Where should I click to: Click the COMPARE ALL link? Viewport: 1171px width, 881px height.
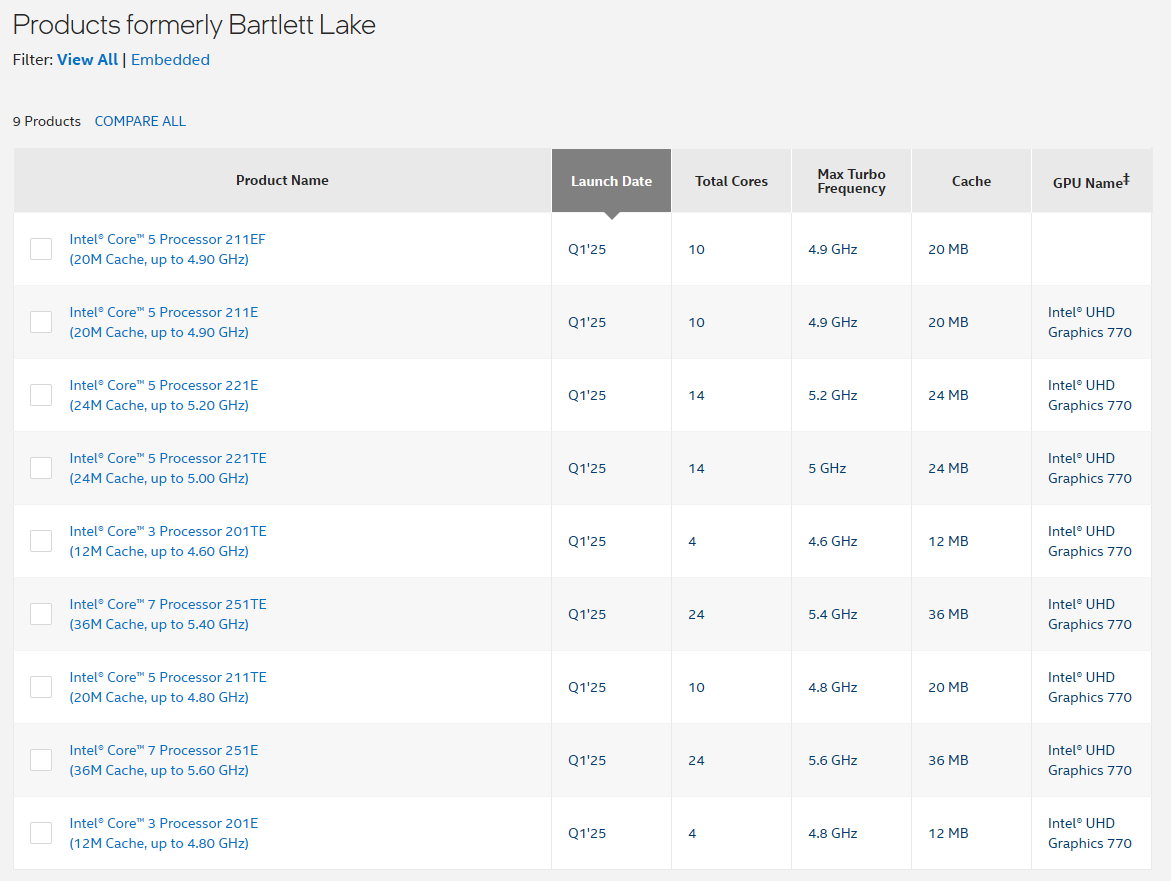click(140, 121)
